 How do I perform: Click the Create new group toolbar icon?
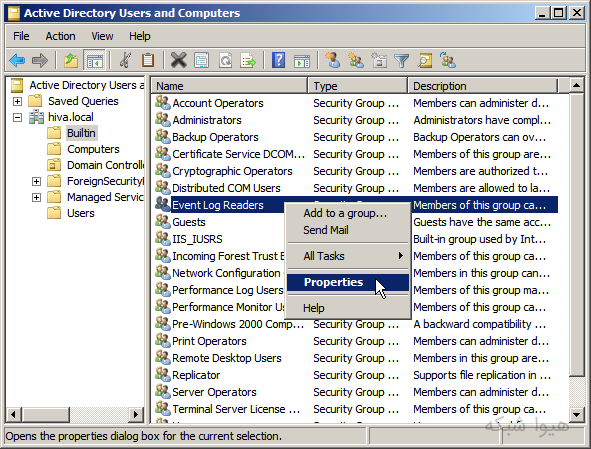(356, 60)
